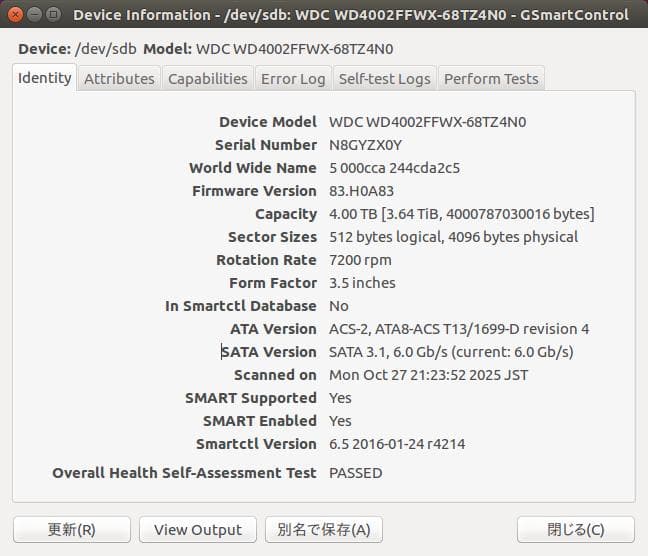
Task: Close the window with the red title-bar button
Action: (16, 15)
